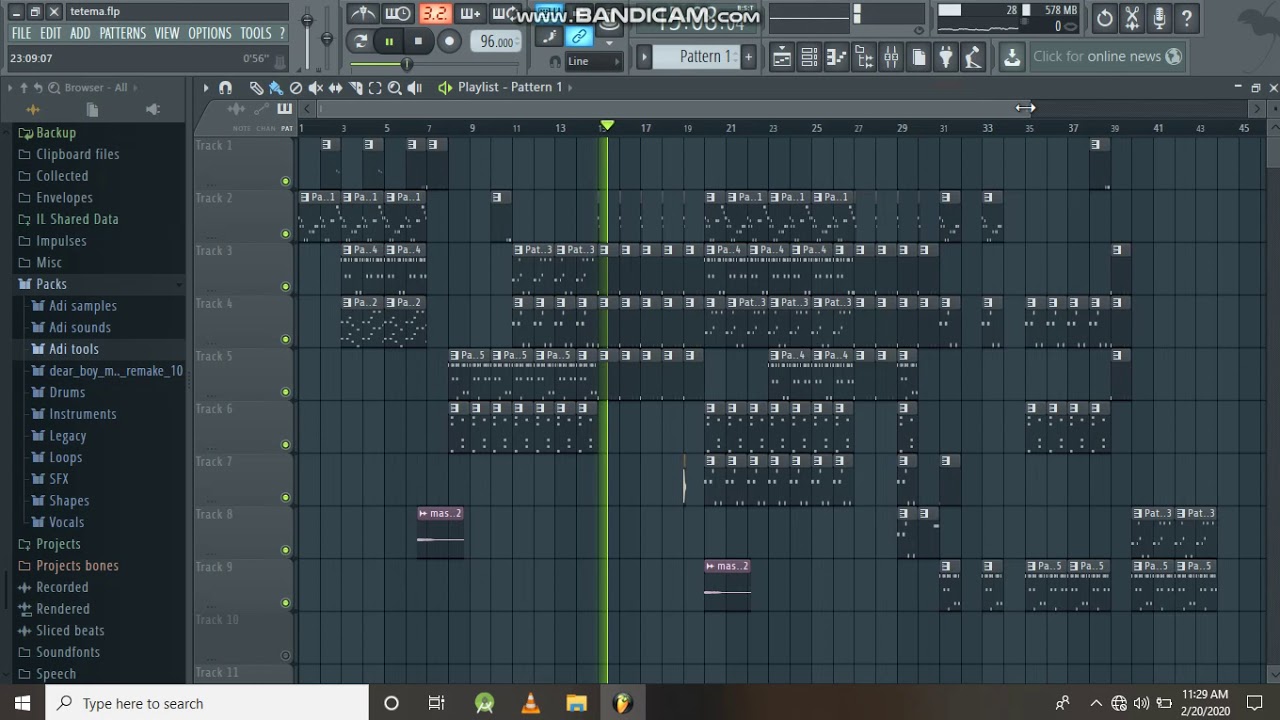Select the Slip tool
Viewport: 1280px width, 720px height.
point(335,88)
